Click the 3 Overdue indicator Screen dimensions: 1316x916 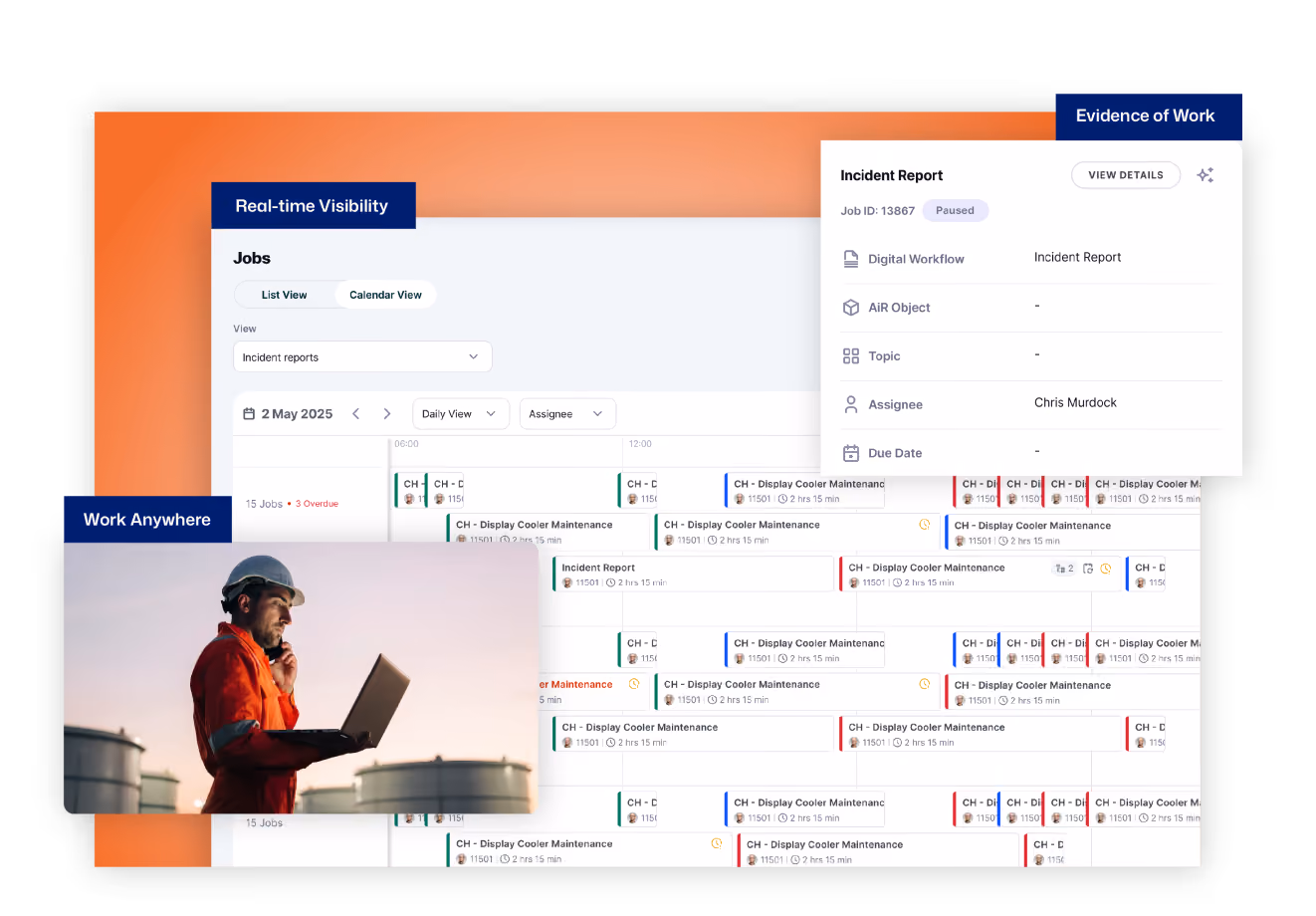coord(317,504)
